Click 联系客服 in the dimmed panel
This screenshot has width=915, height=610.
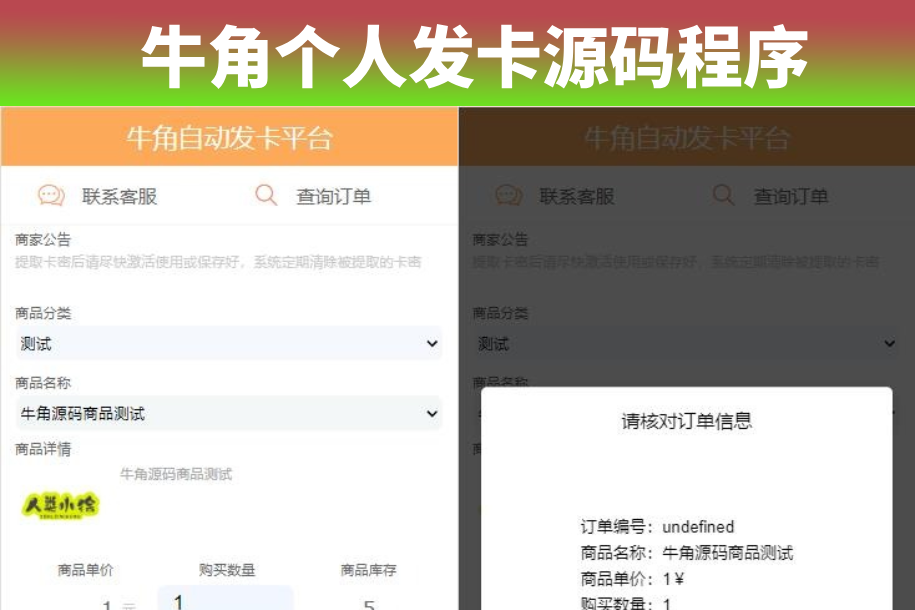coord(577,197)
